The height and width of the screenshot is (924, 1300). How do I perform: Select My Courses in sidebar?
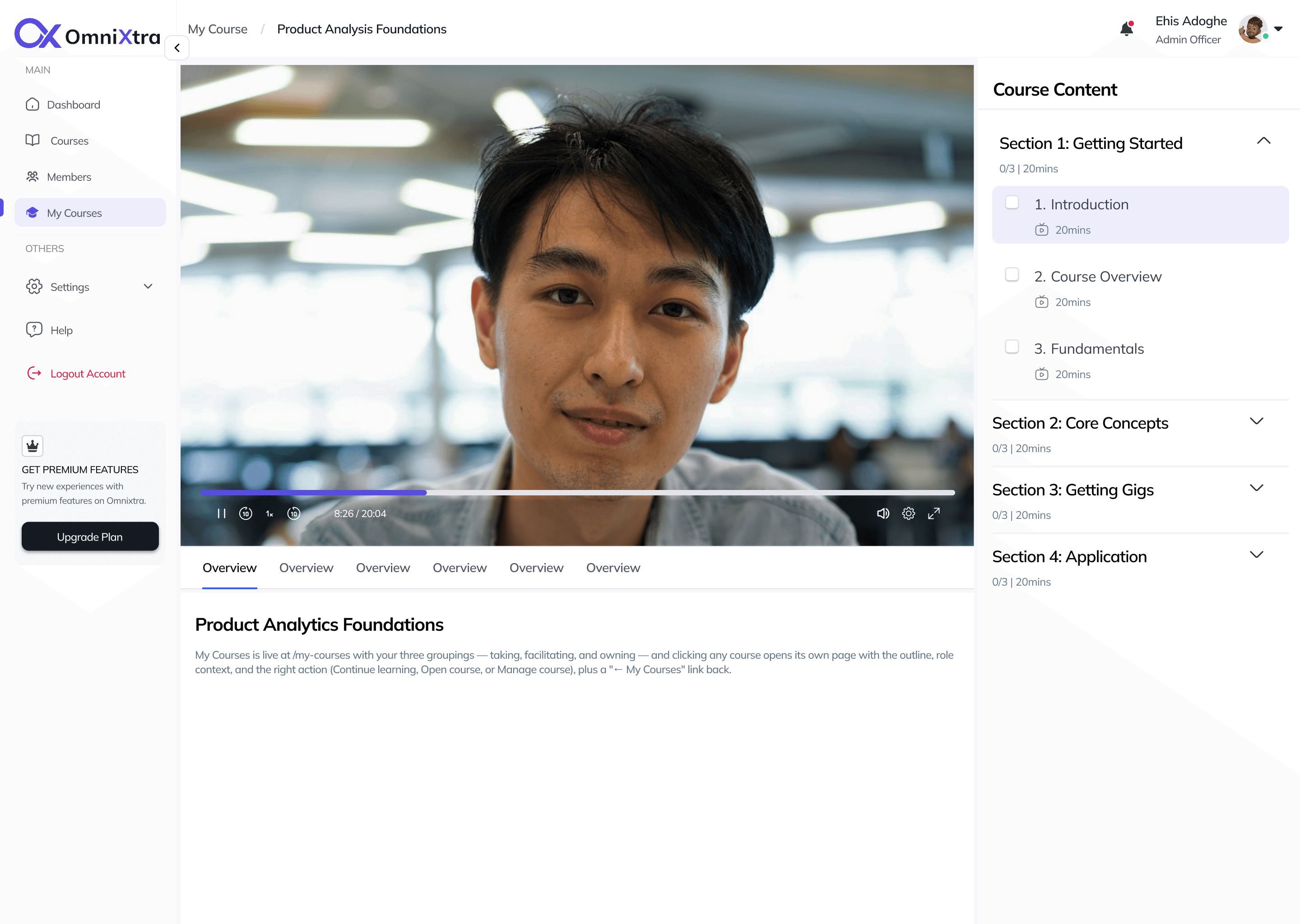click(x=90, y=213)
